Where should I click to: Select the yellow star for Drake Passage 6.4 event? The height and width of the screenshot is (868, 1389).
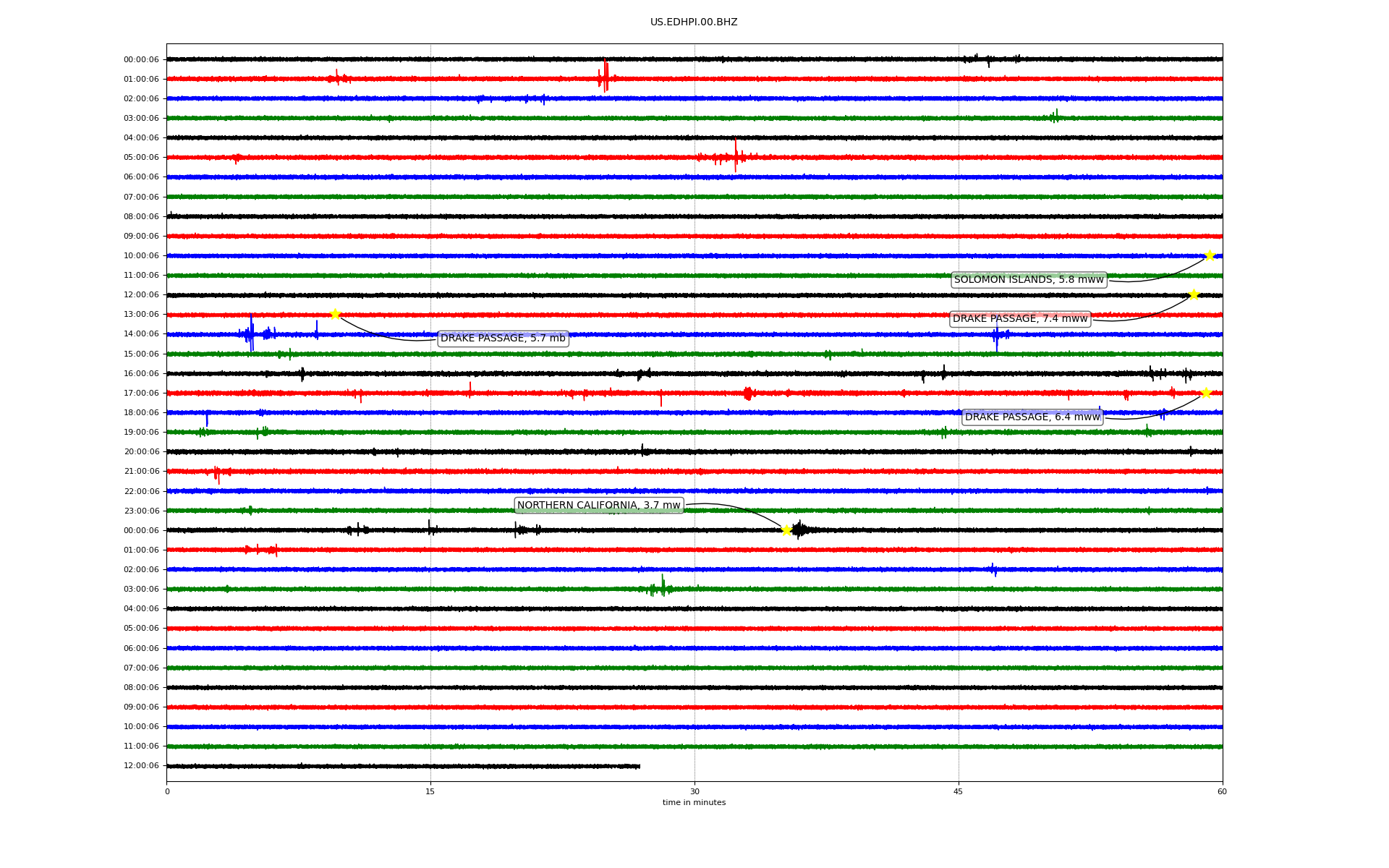(x=1206, y=393)
